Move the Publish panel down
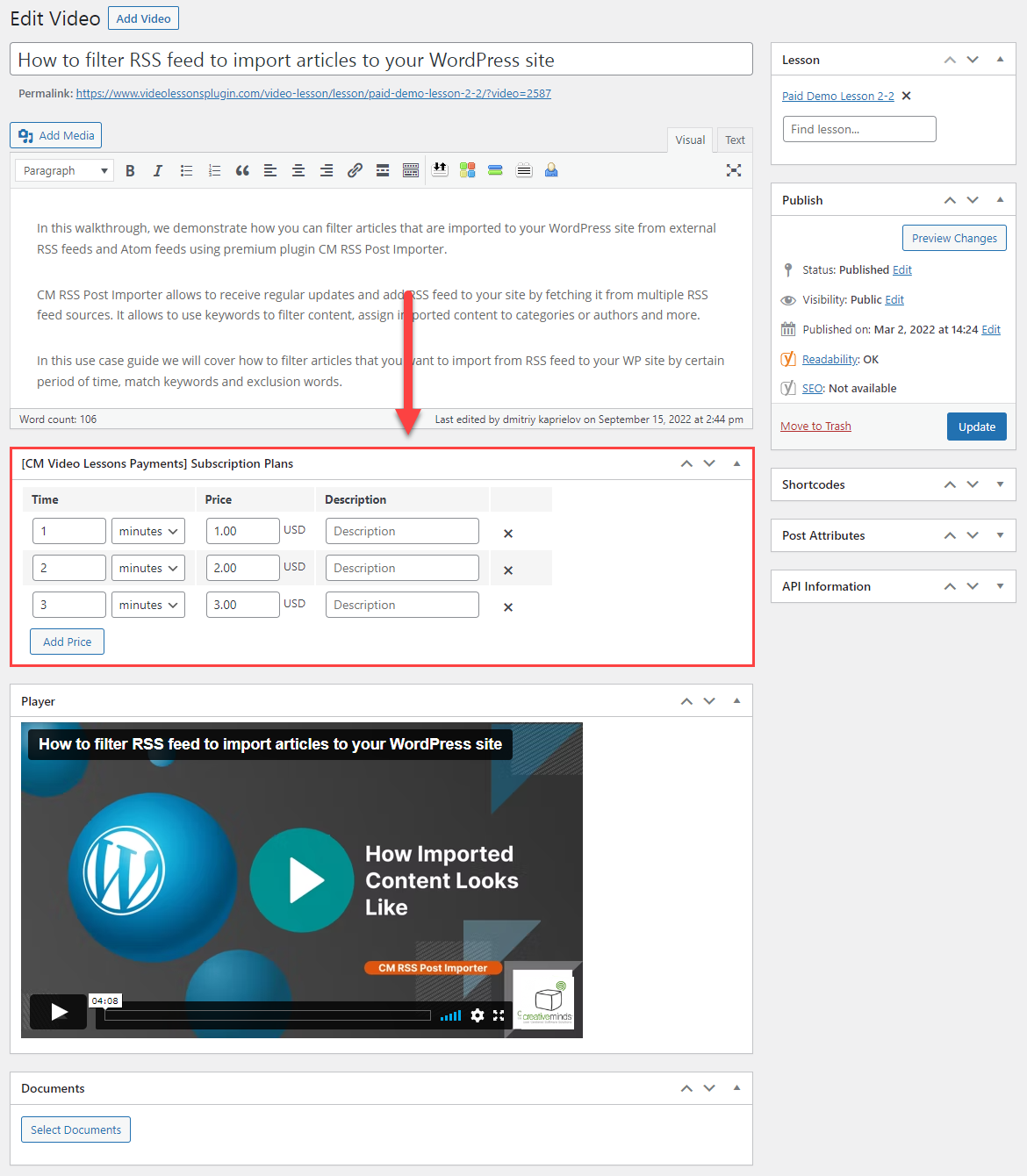 [x=973, y=200]
